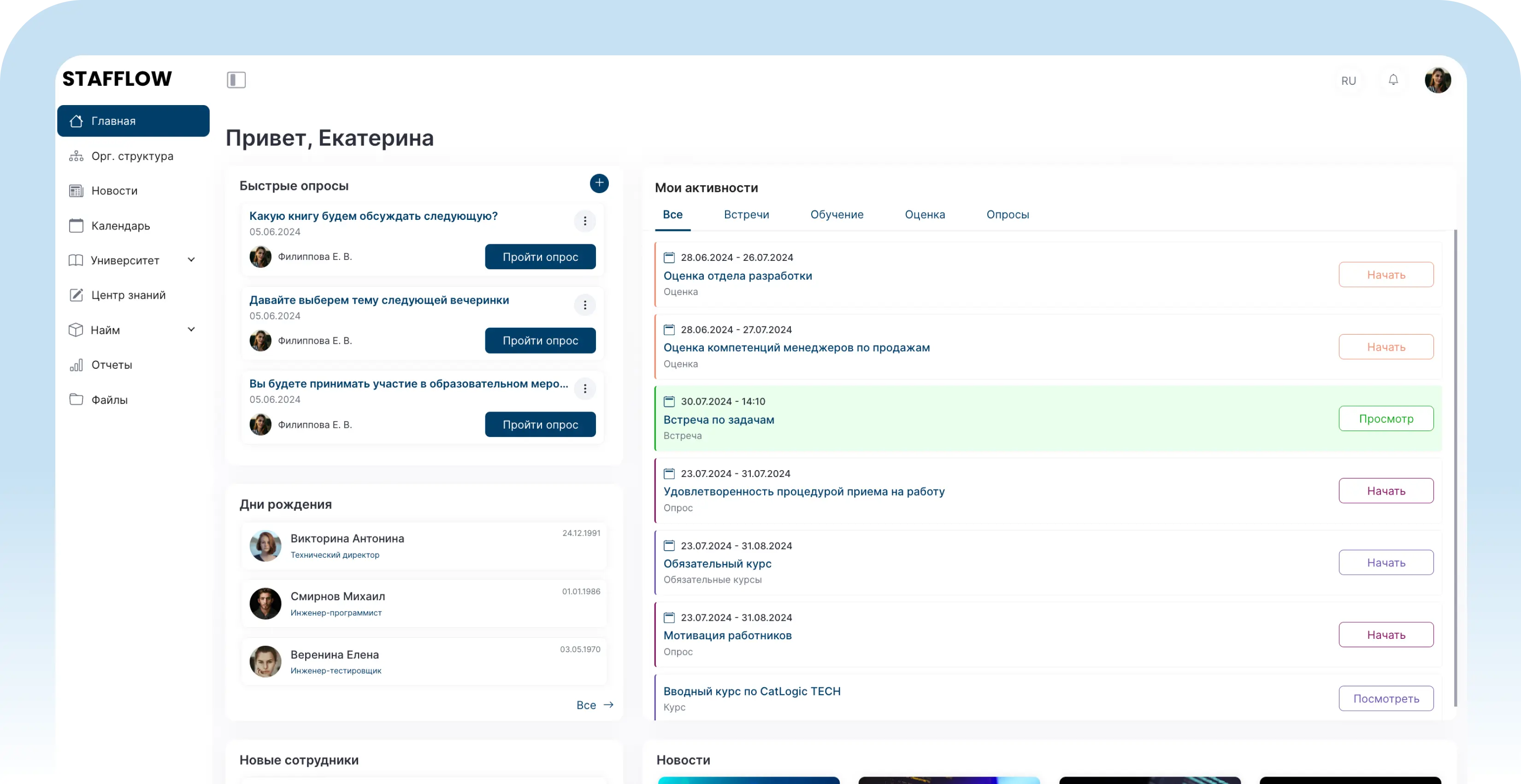This screenshot has height=784, width=1521.
Task: Click the Главная home icon
Action: pos(76,121)
